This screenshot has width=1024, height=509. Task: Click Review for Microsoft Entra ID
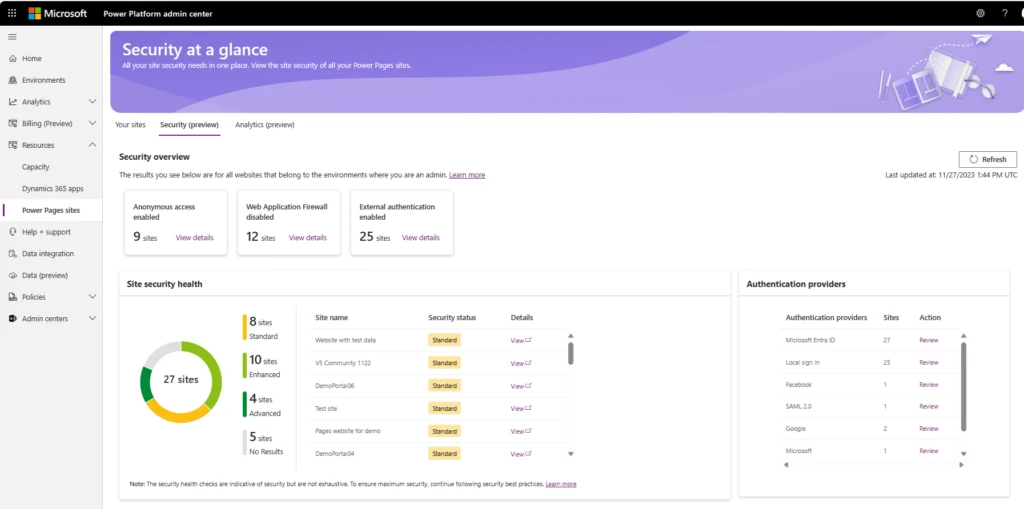click(928, 341)
